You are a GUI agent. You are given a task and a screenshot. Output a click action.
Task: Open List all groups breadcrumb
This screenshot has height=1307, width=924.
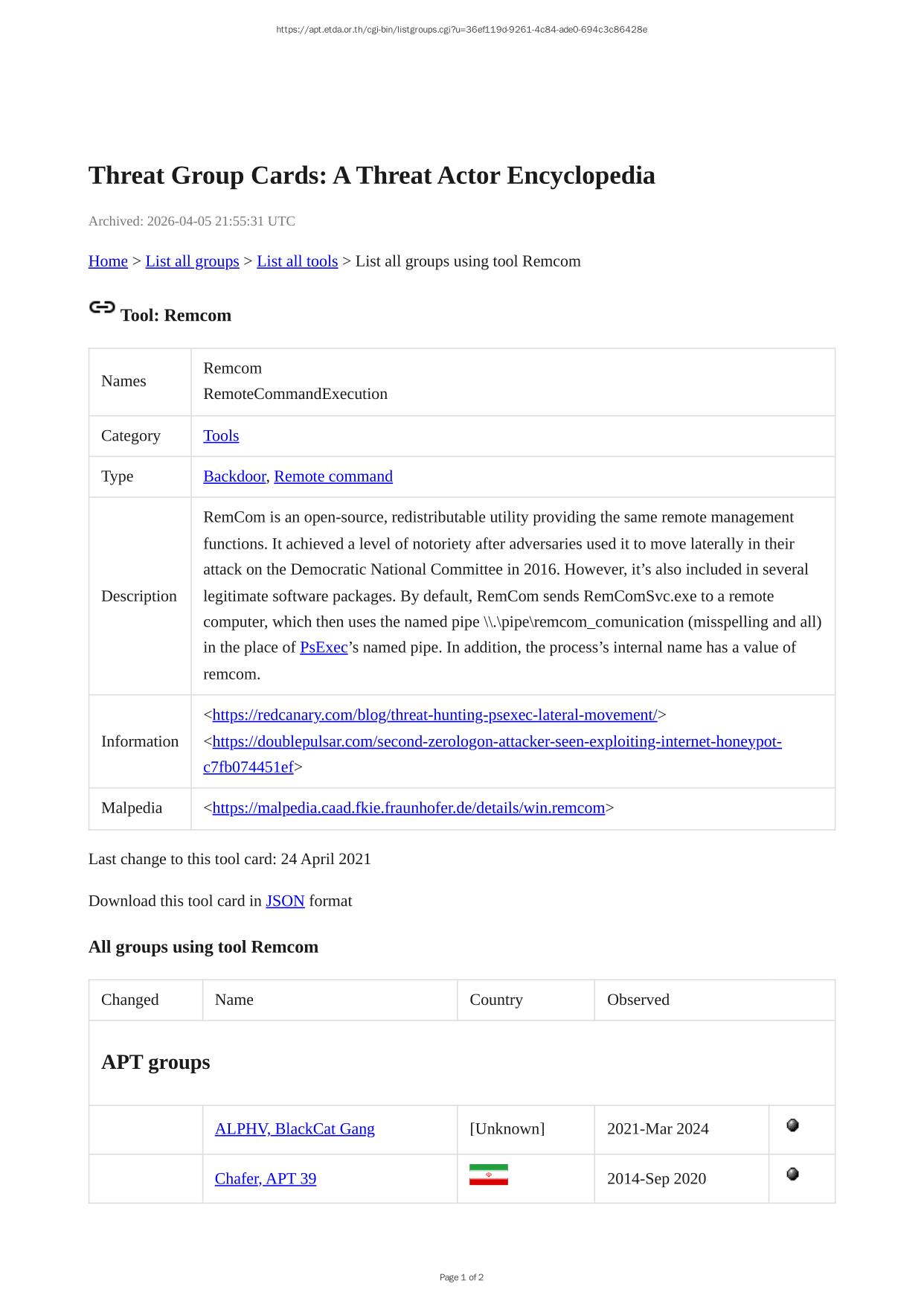tap(192, 261)
